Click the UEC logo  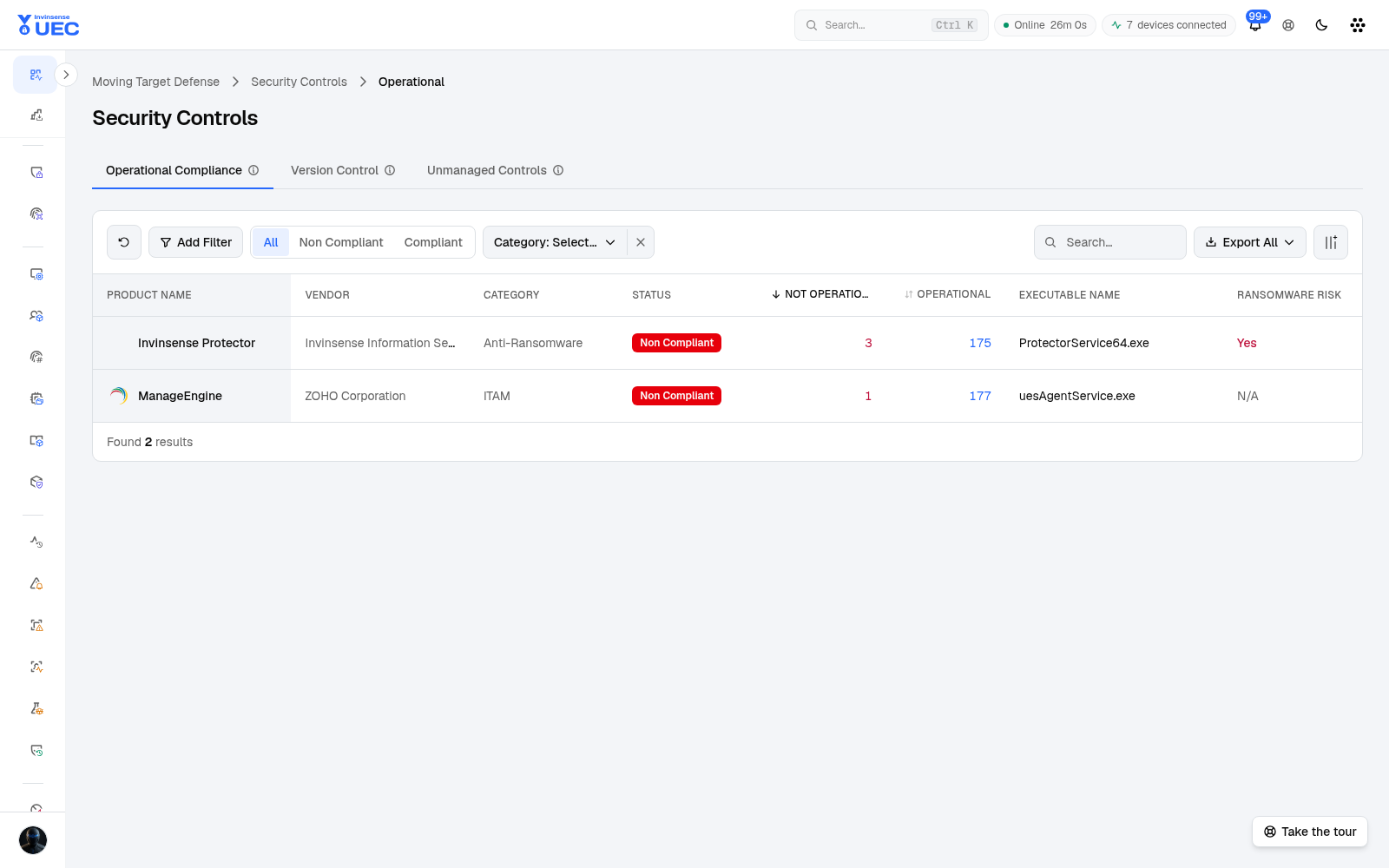49,25
